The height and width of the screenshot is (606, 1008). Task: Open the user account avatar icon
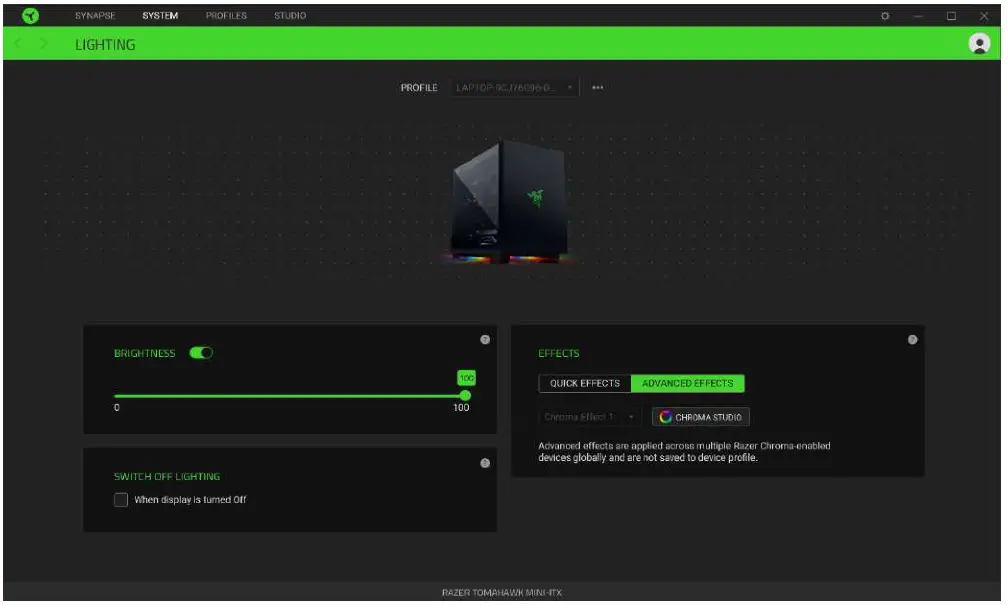(x=980, y=44)
